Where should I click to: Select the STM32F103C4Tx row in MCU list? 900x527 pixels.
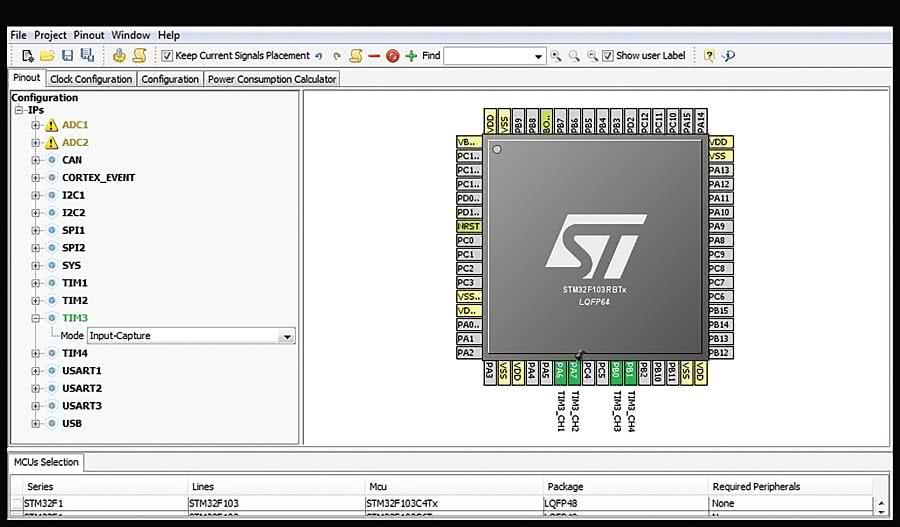pyautogui.click(x=402, y=503)
